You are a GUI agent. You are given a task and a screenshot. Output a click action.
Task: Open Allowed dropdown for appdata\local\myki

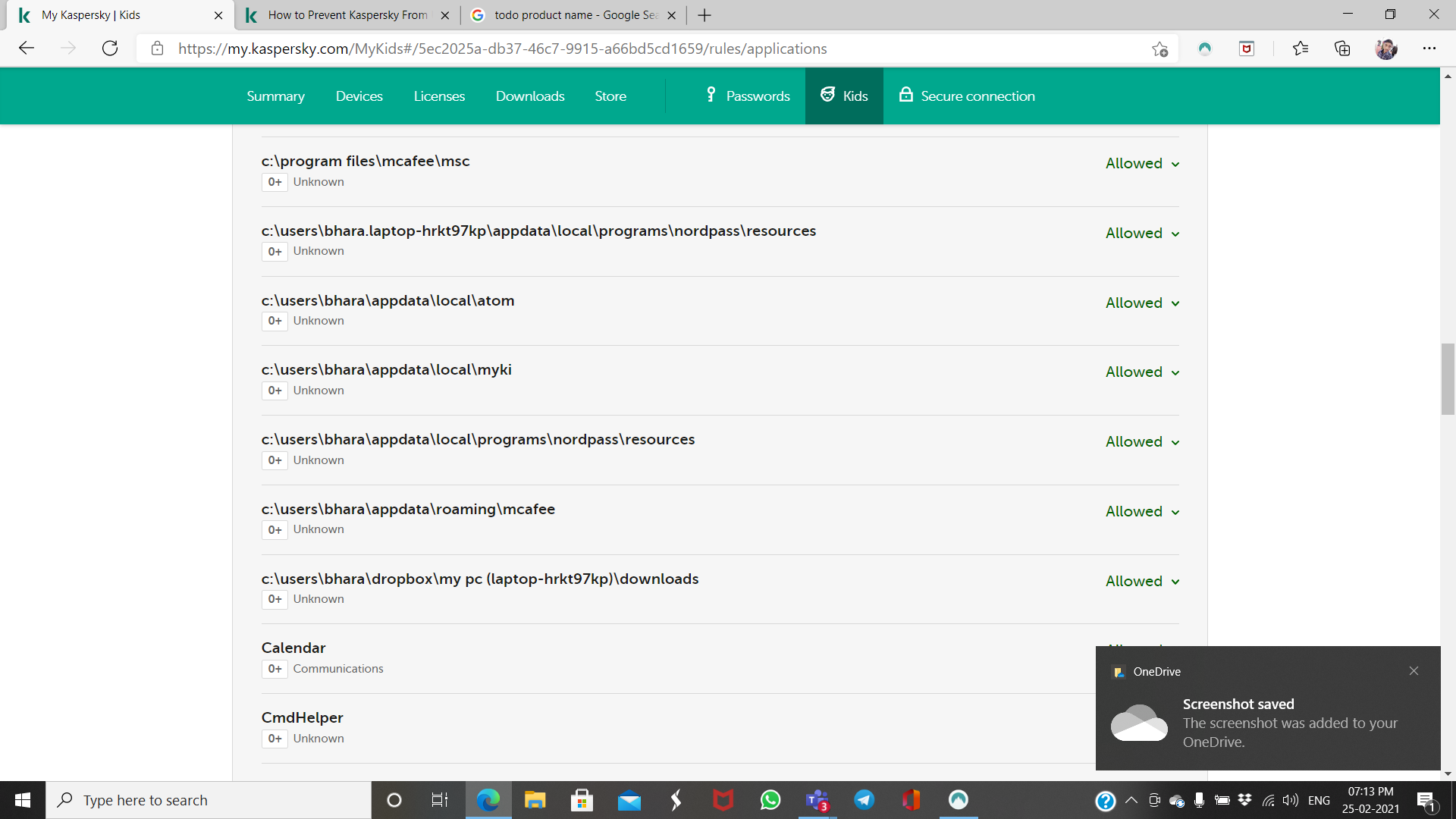coord(1142,372)
